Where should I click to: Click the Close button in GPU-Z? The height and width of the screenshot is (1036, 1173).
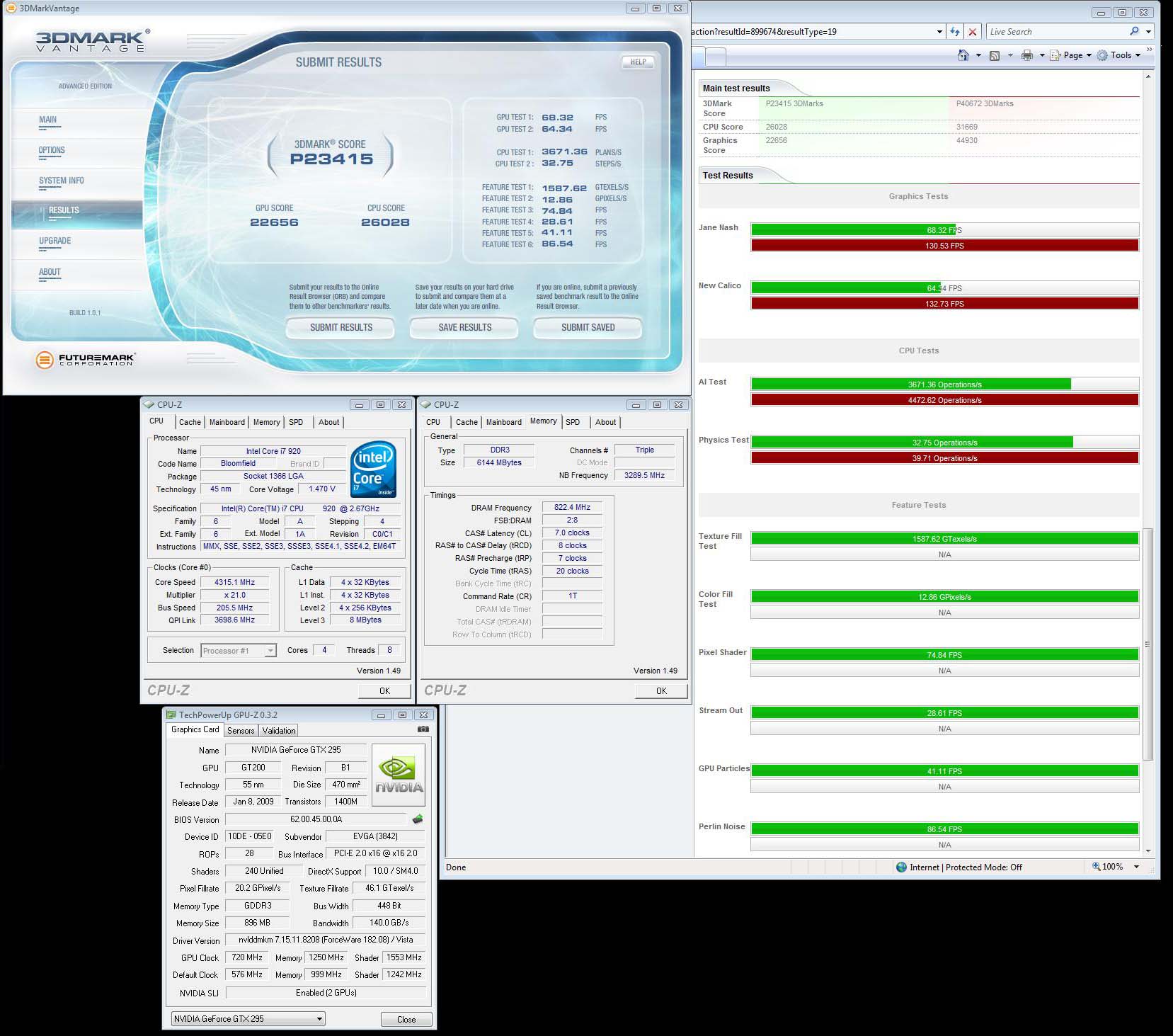406,1020
